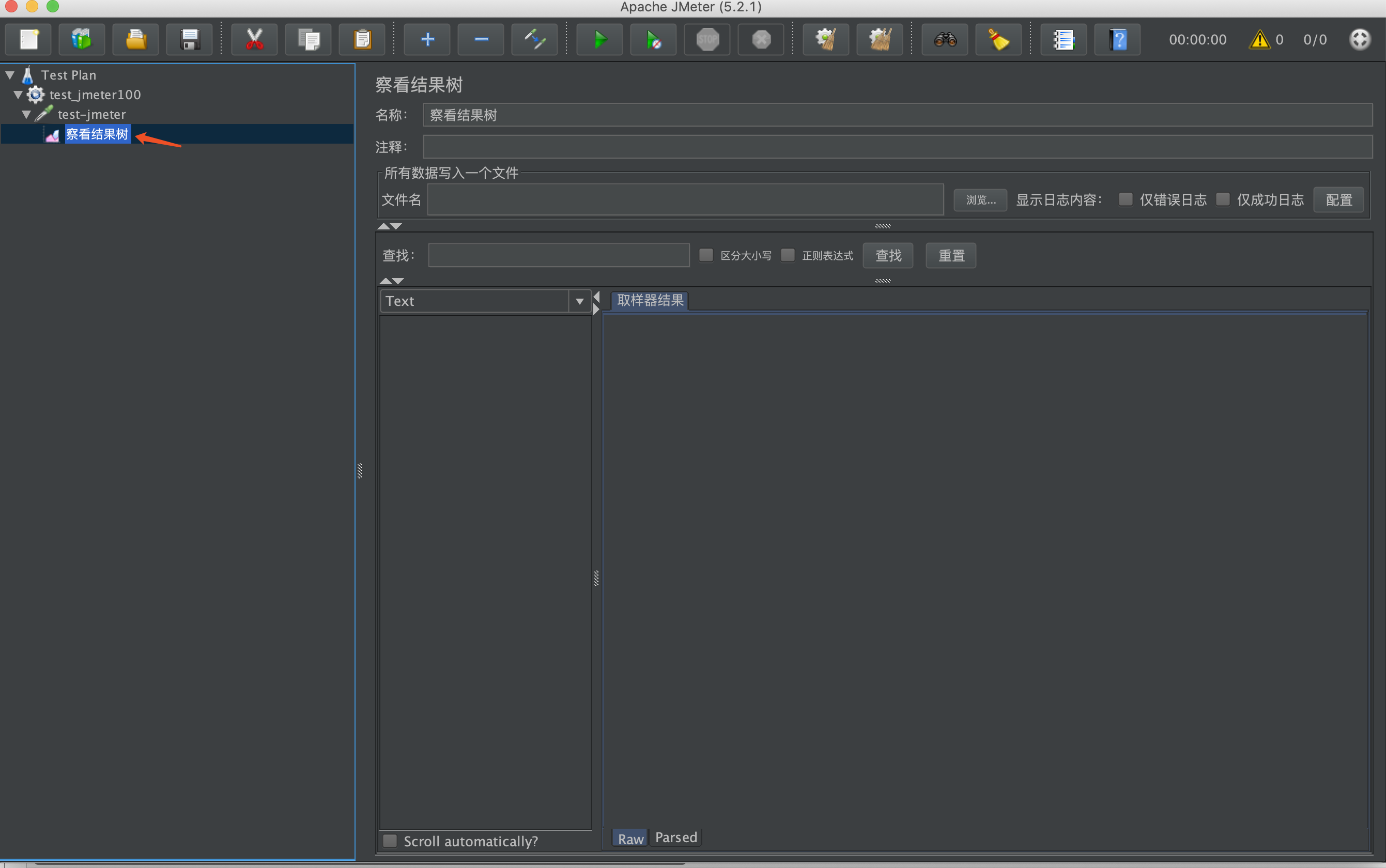Click the 查找 button
The width and height of the screenshot is (1386, 868).
click(888, 255)
